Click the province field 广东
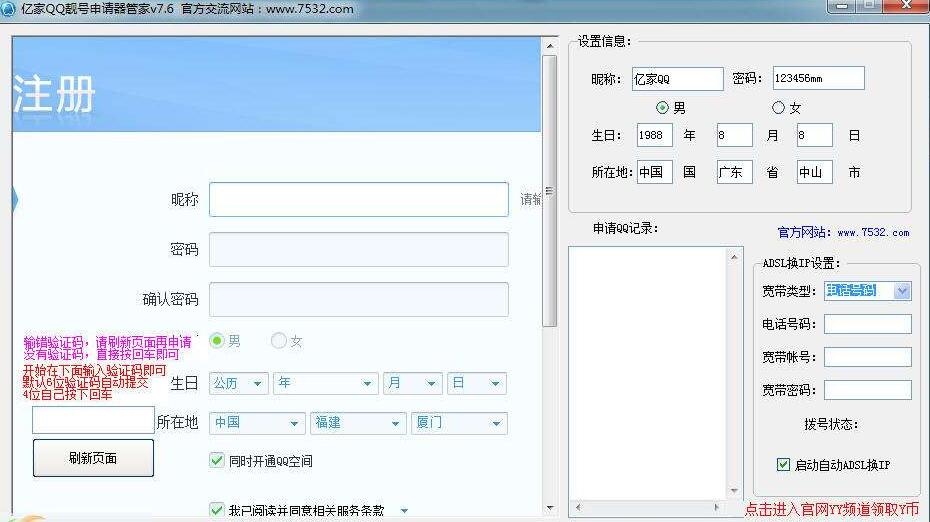The image size is (930, 522). (734, 172)
